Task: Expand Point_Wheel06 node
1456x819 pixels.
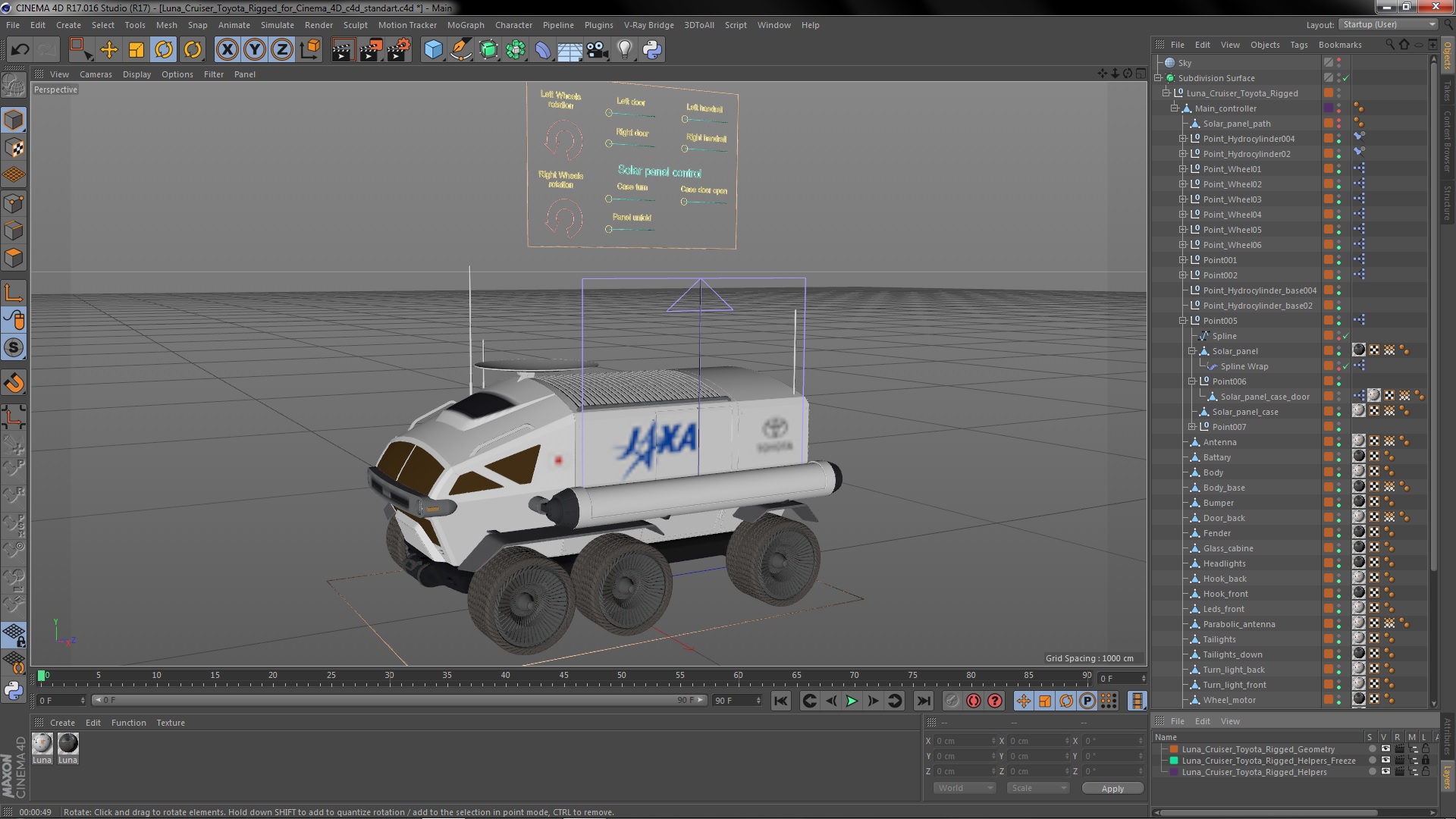Action: click(x=1182, y=245)
